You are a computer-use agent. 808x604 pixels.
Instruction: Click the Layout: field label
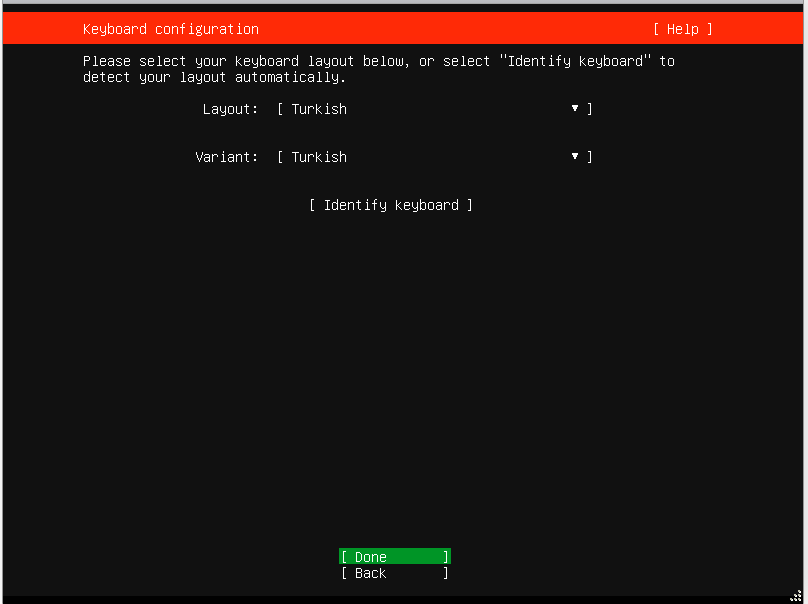click(230, 109)
